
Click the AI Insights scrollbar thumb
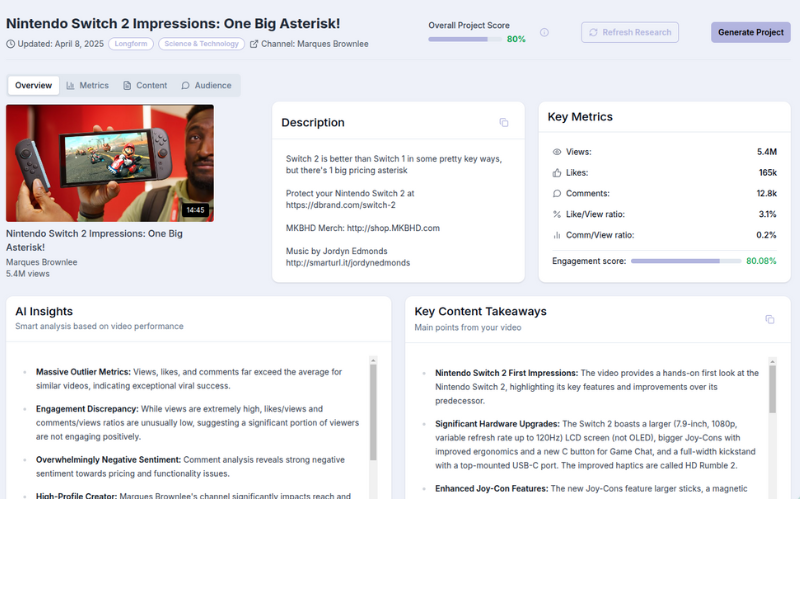(373, 412)
